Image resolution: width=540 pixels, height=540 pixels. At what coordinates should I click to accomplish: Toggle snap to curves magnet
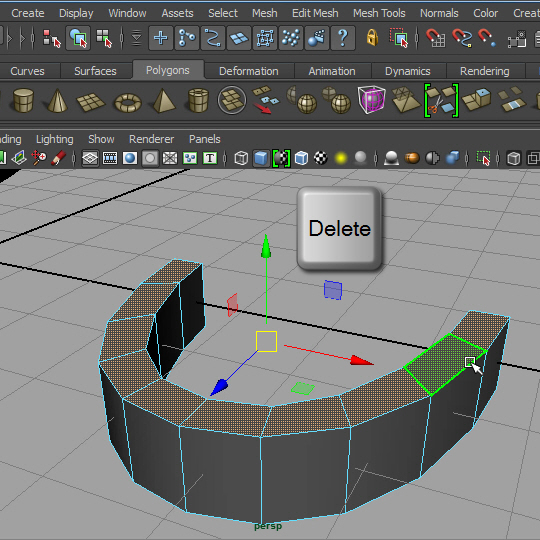(462, 38)
